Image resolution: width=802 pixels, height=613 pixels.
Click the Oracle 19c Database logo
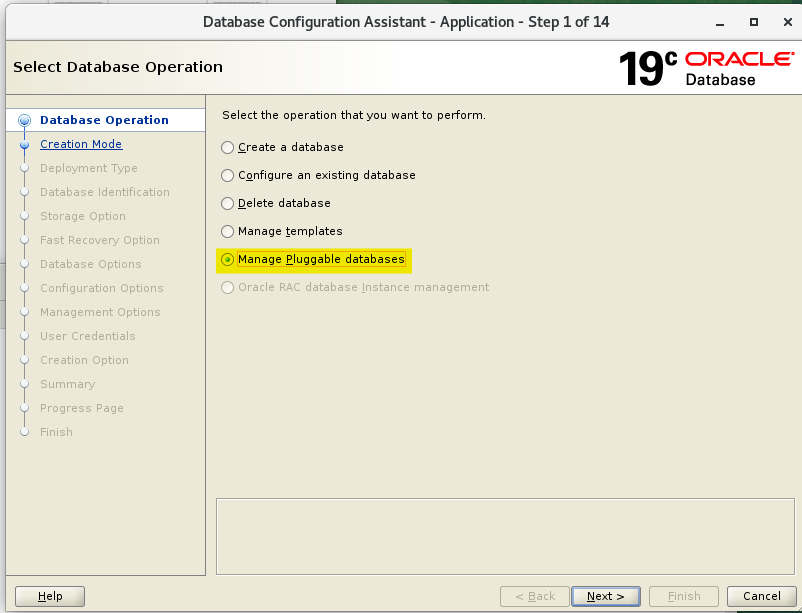pos(706,68)
